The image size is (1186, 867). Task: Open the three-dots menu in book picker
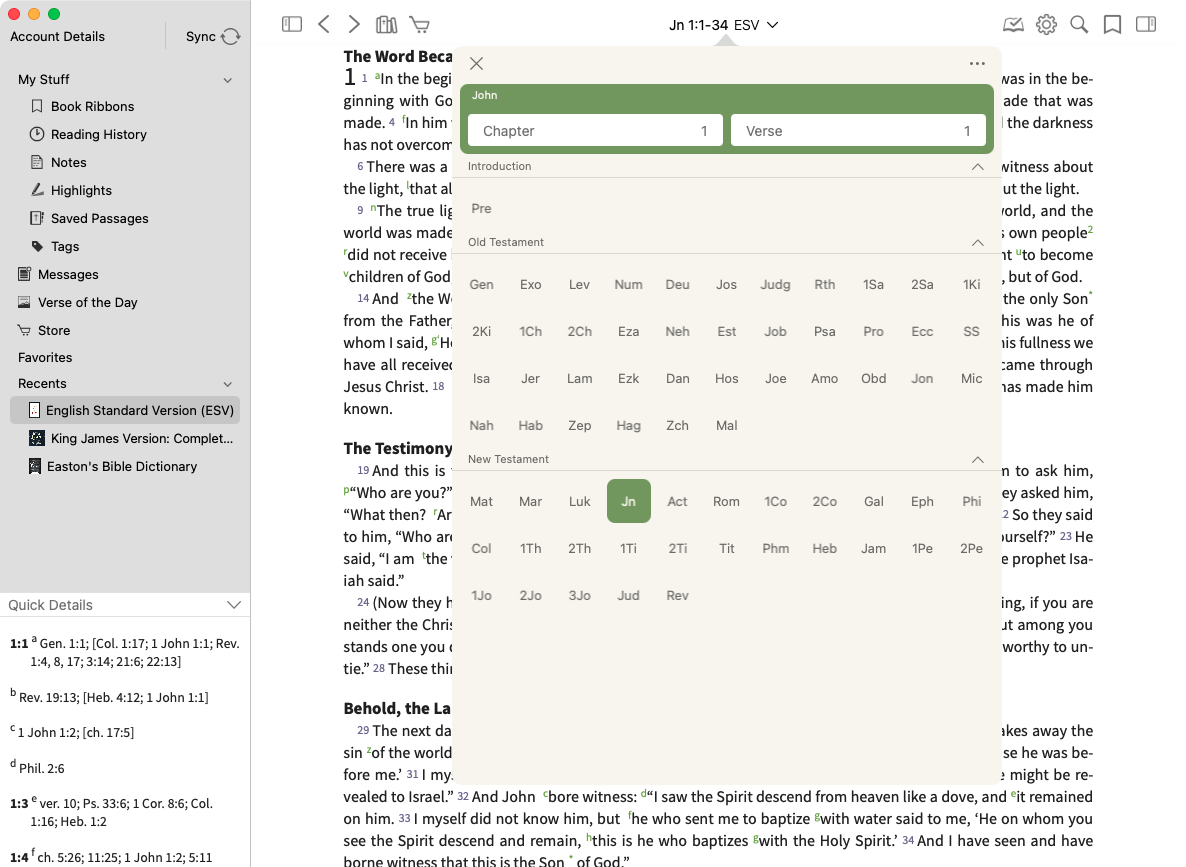pyautogui.click(x=977, y=64)
